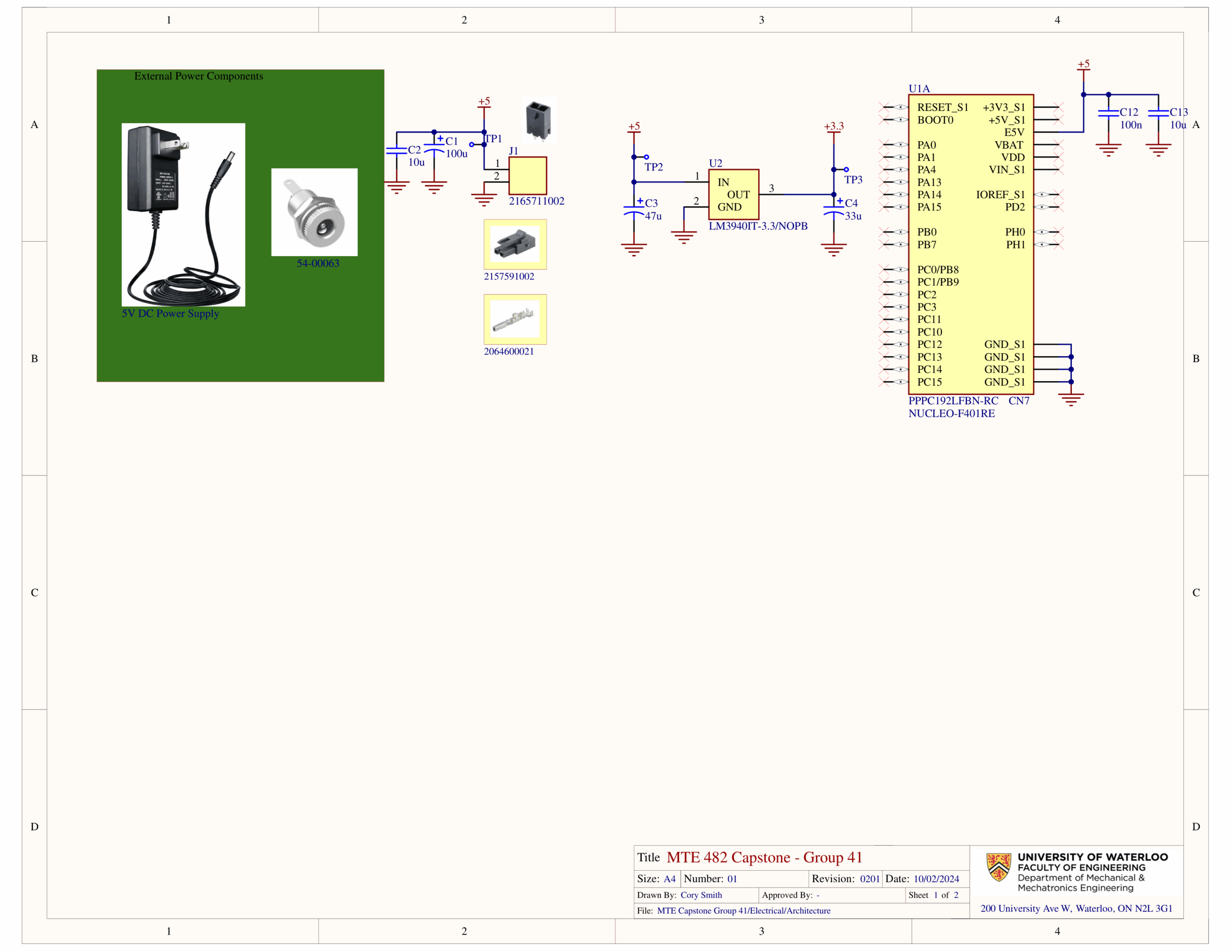This screenshot has height=952, width=1232.
Task: Click the Drawn By Cory Smith field
Action: [701, 895]
